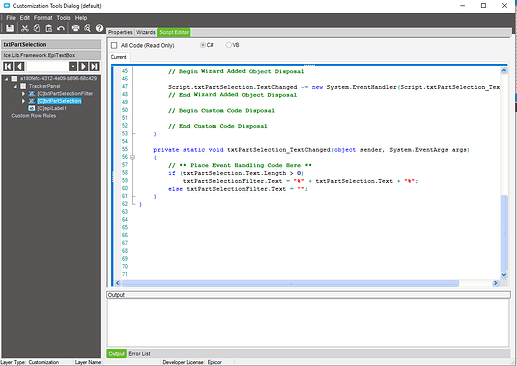Click the Print icon in toolbar
517x366 pixels.
click(x=76, y=28)
